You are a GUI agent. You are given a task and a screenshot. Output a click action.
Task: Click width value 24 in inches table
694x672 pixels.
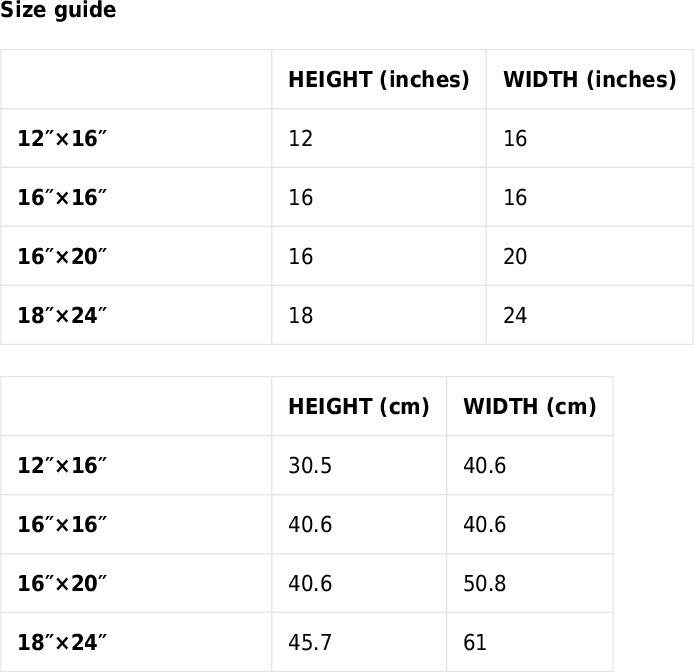[515, 316]
